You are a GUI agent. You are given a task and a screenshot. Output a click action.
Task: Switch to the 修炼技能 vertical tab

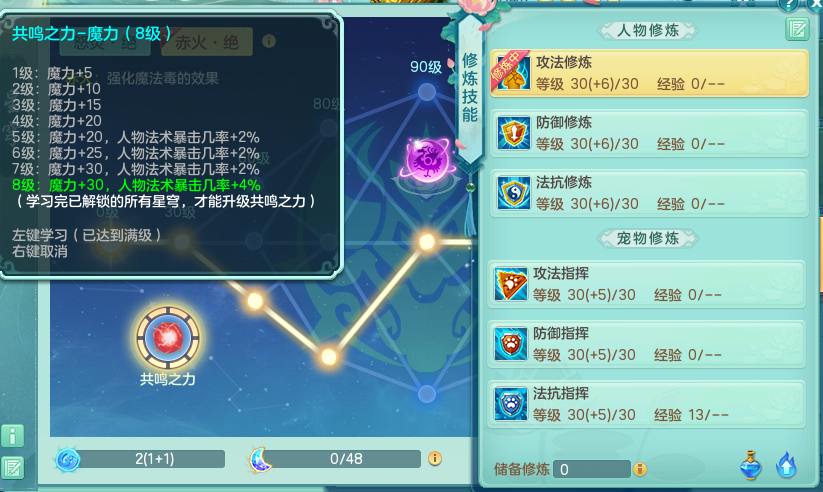(470, 88)
